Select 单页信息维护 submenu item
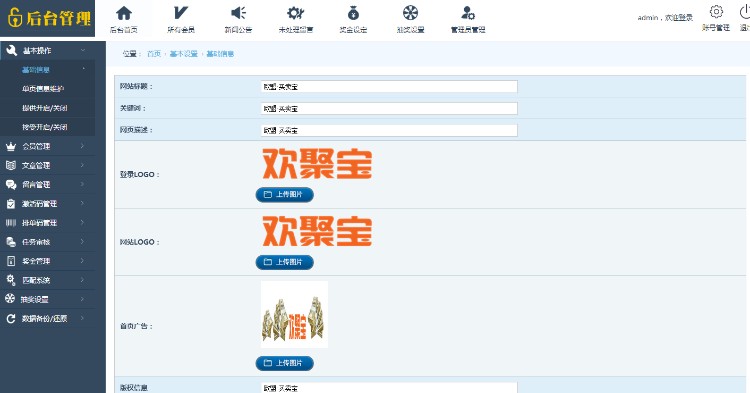The height and width of the screenshot is (393, 750). (x=43, y=89)
